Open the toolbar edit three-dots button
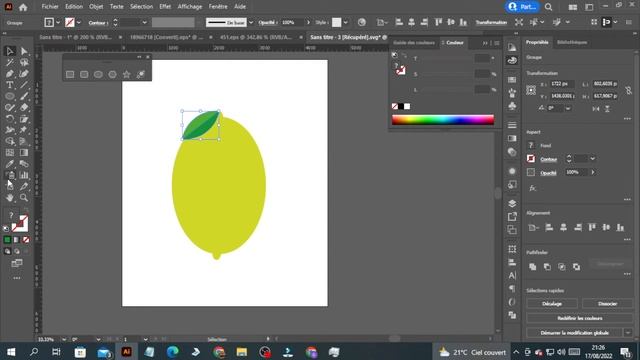This screenshot has height=360, width=640. (x=17, y=278)
